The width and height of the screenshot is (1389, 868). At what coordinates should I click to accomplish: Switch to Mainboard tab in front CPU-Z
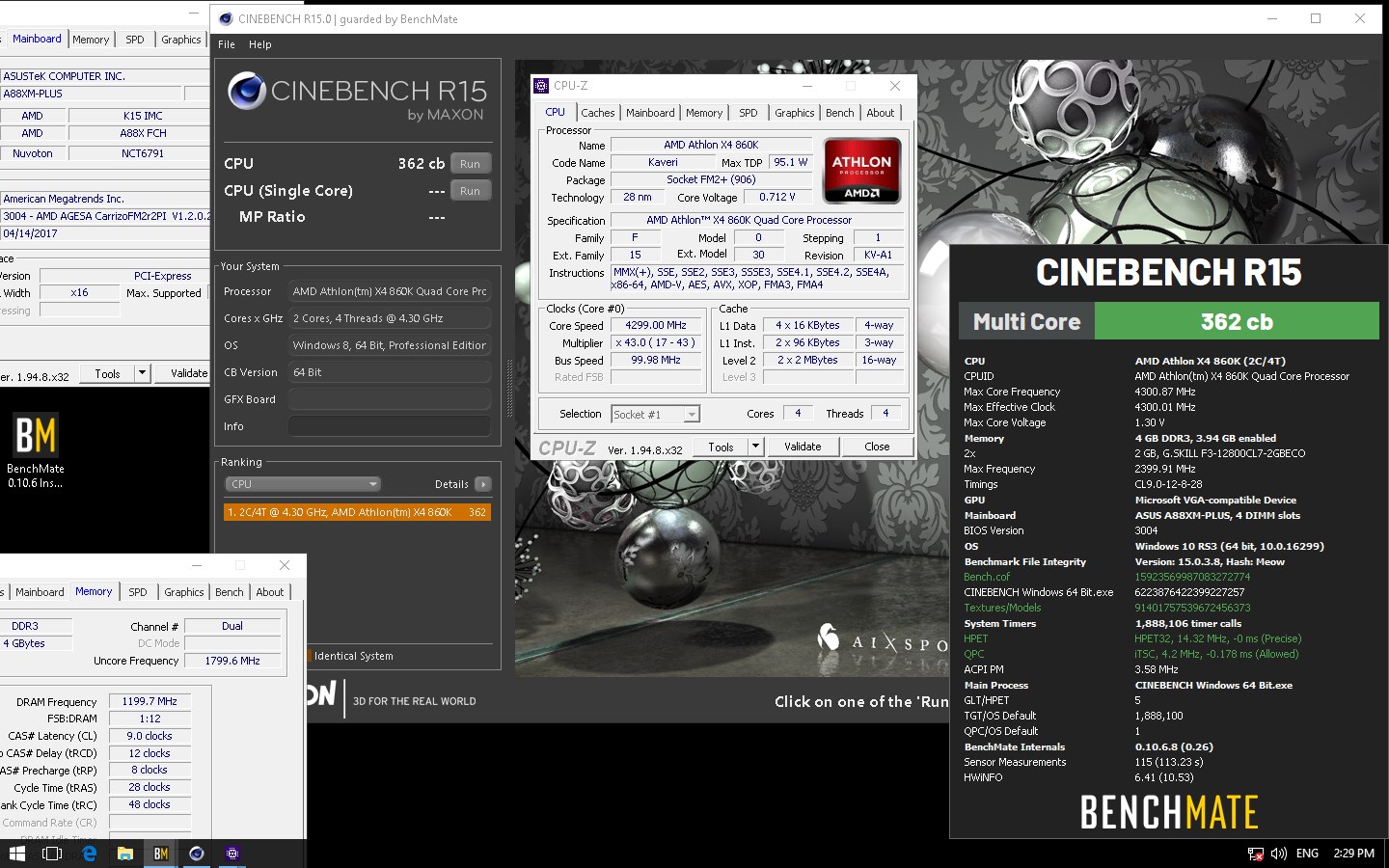click(x=650, y=113)
